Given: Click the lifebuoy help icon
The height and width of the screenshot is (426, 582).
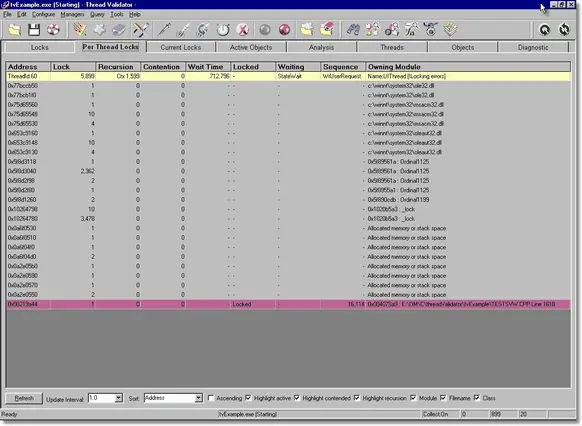Looking at the screenshot, I should point(53,30).
